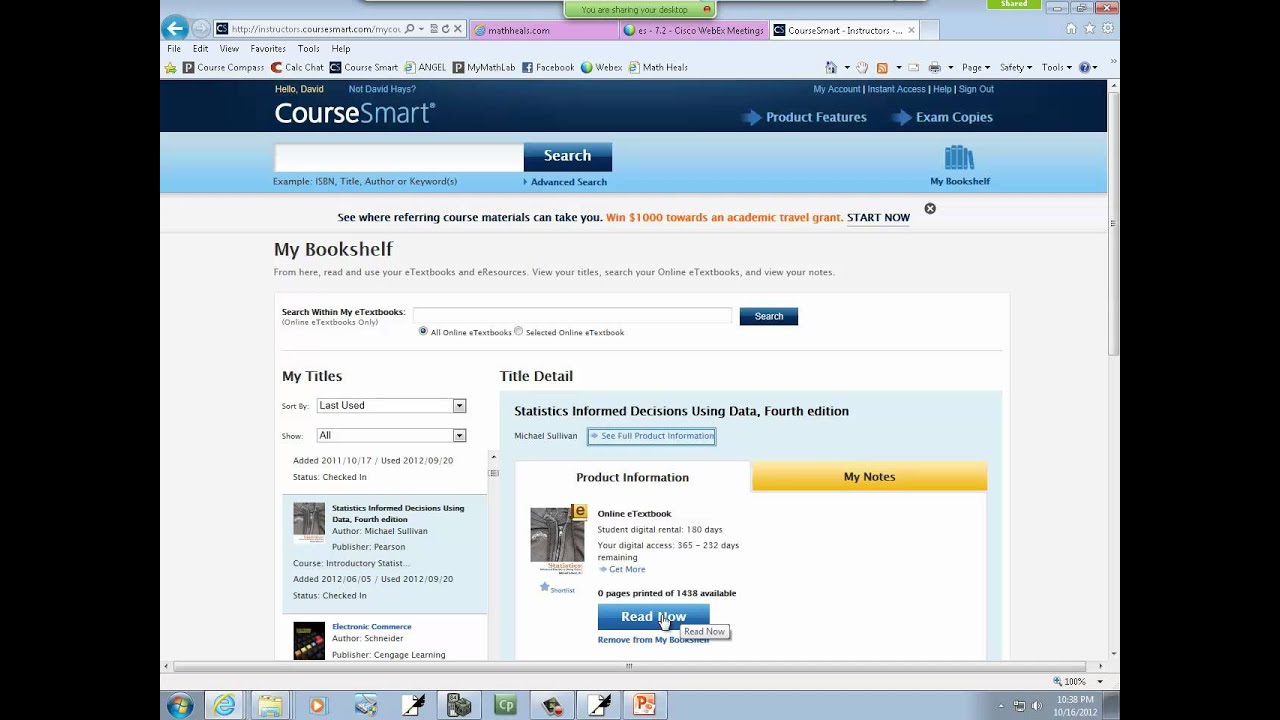Click the Shortlist star icon
1280x720 pixels.
pos(545,587)
